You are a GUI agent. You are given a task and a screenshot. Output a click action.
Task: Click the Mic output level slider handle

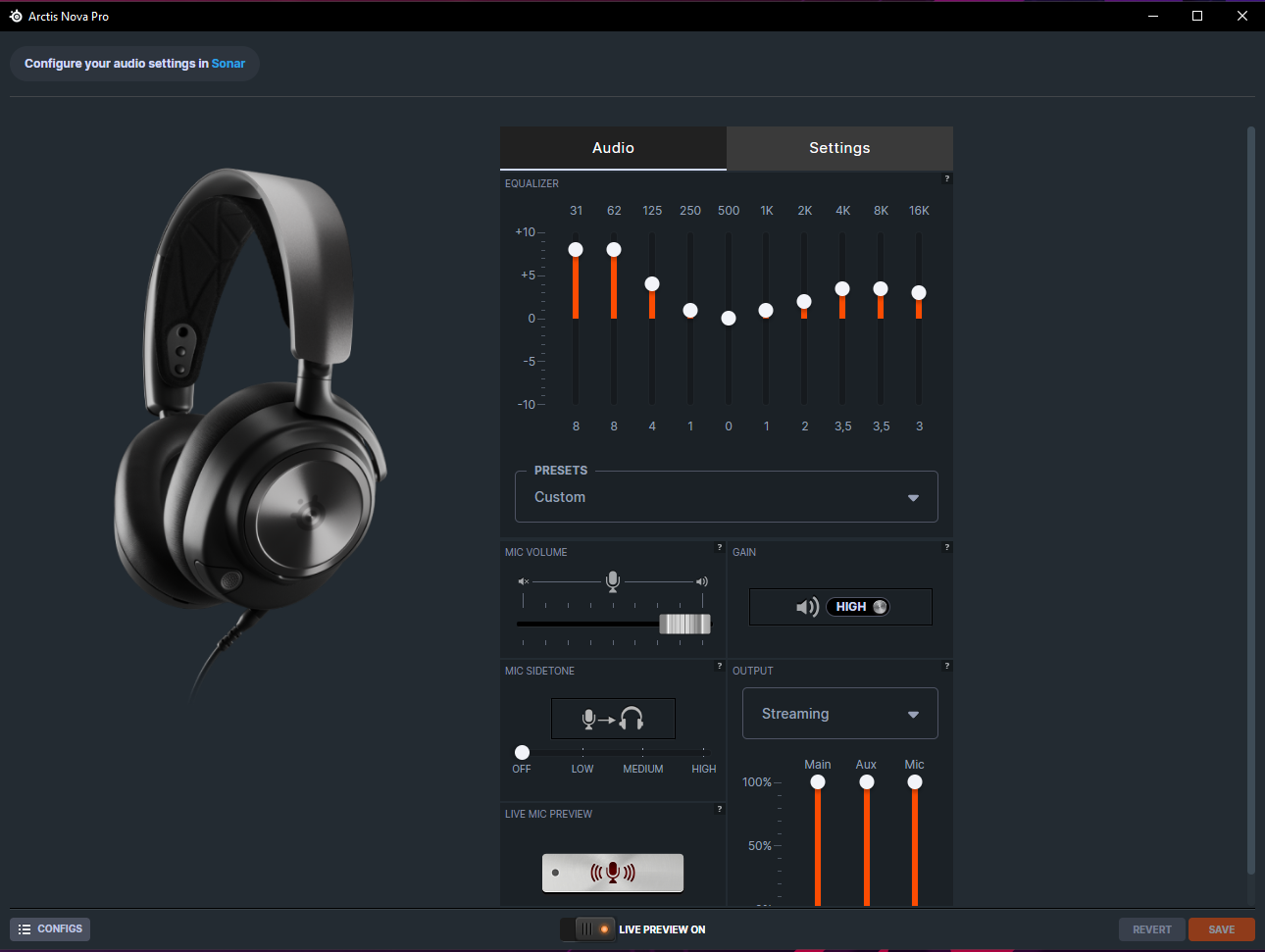click(915, 781)
